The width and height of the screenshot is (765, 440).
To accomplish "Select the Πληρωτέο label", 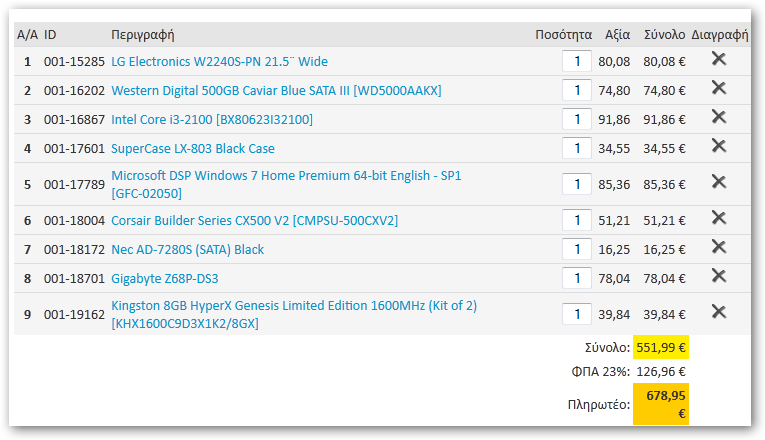I will (599, 404).
